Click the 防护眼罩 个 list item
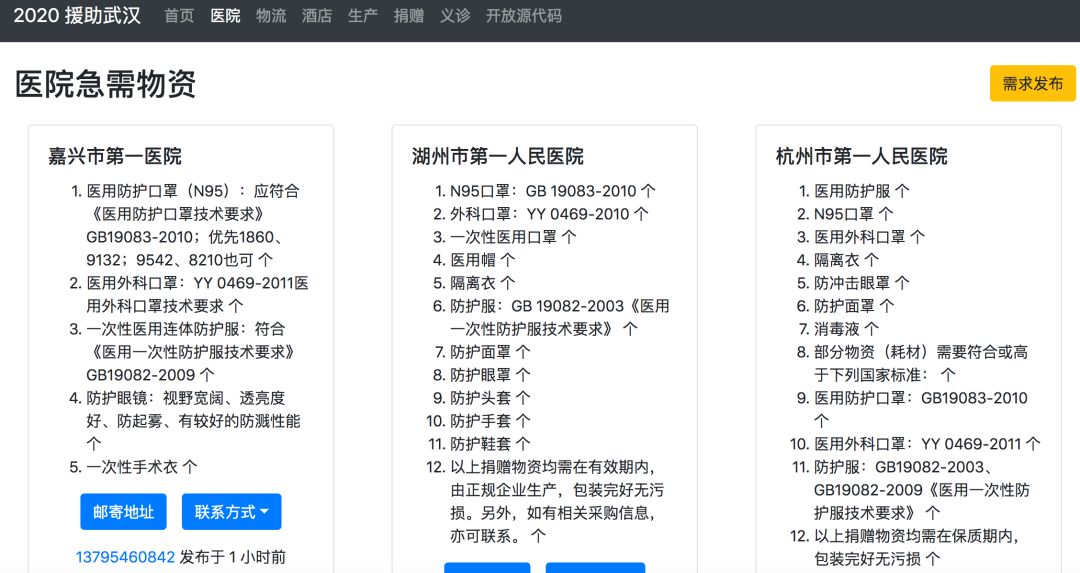The image size is (1080, 573). (x=490, y=375)
